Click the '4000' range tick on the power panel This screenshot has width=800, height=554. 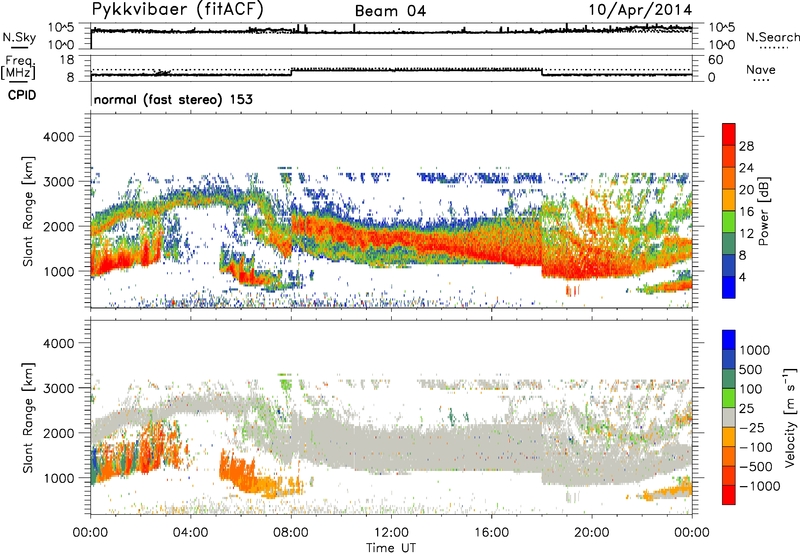[x=58, y=137]
